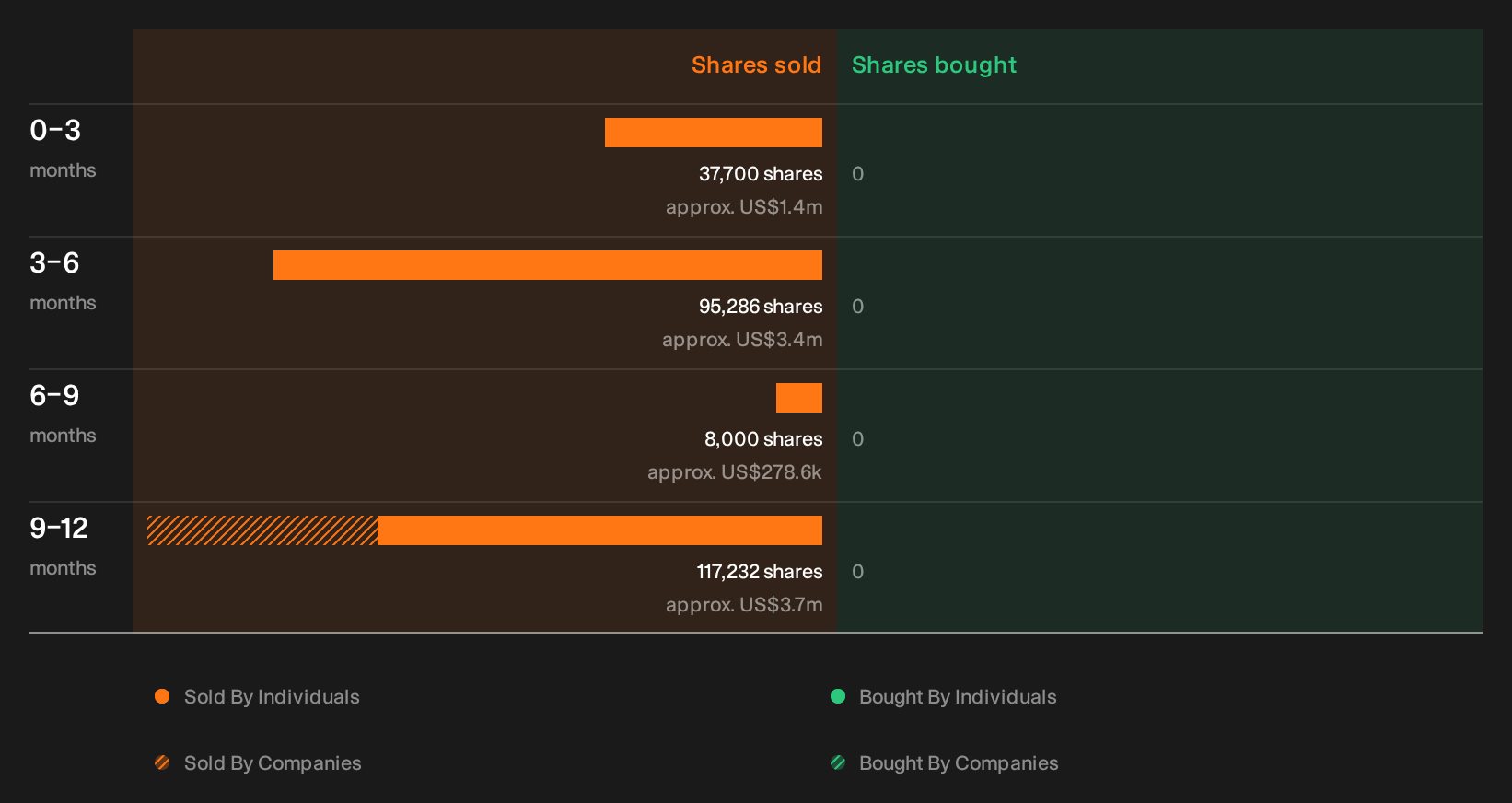
Task: Click the orange Sold By Individuals legend dot
Action: pos(162,696)
